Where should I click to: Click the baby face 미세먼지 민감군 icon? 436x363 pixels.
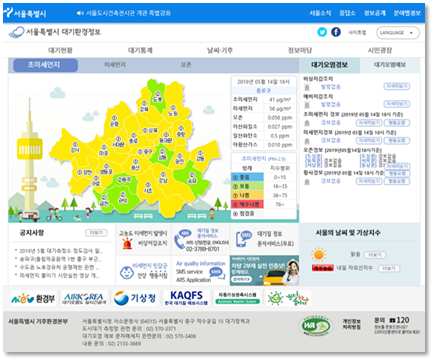pos(126,272)
